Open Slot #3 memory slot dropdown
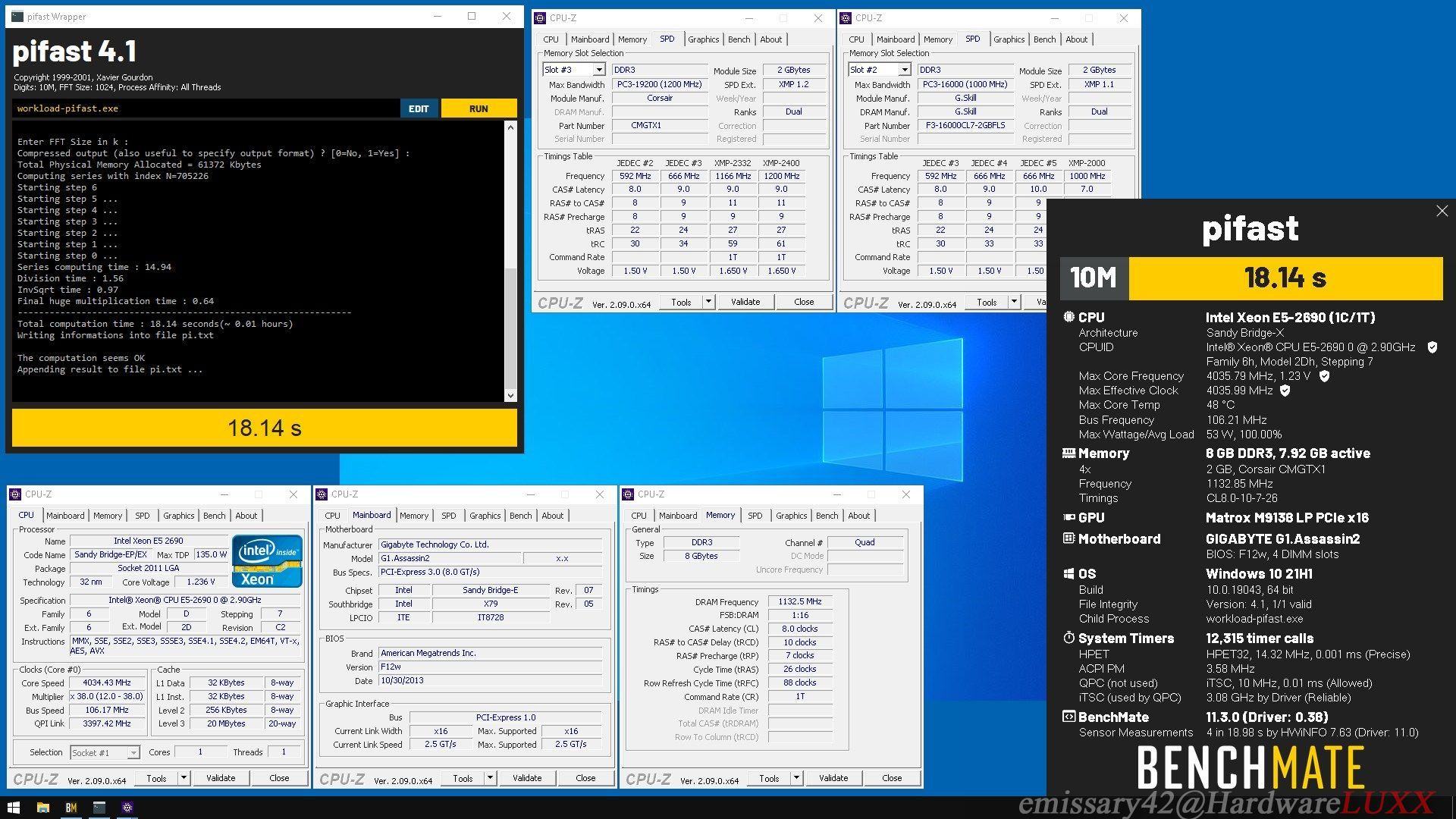 599,70
